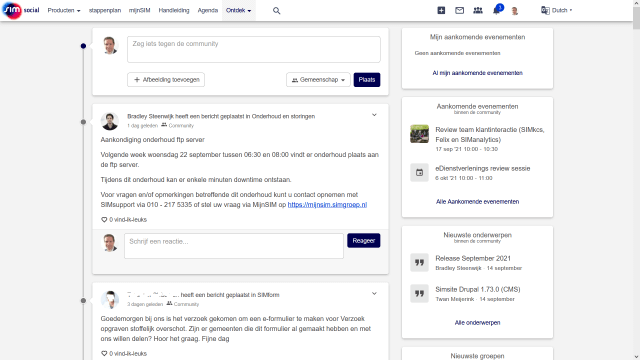Click quote icon beside Release September 2021
This screenshot has height=360, width=640.
(420, 262)
